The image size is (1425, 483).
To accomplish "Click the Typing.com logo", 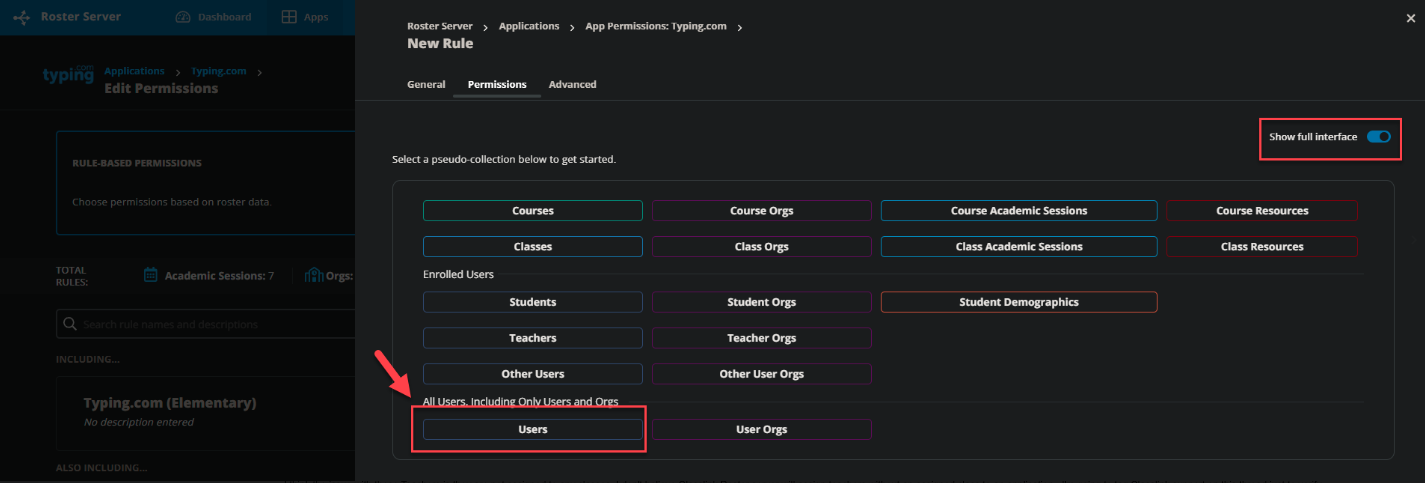I will point(68,76).
